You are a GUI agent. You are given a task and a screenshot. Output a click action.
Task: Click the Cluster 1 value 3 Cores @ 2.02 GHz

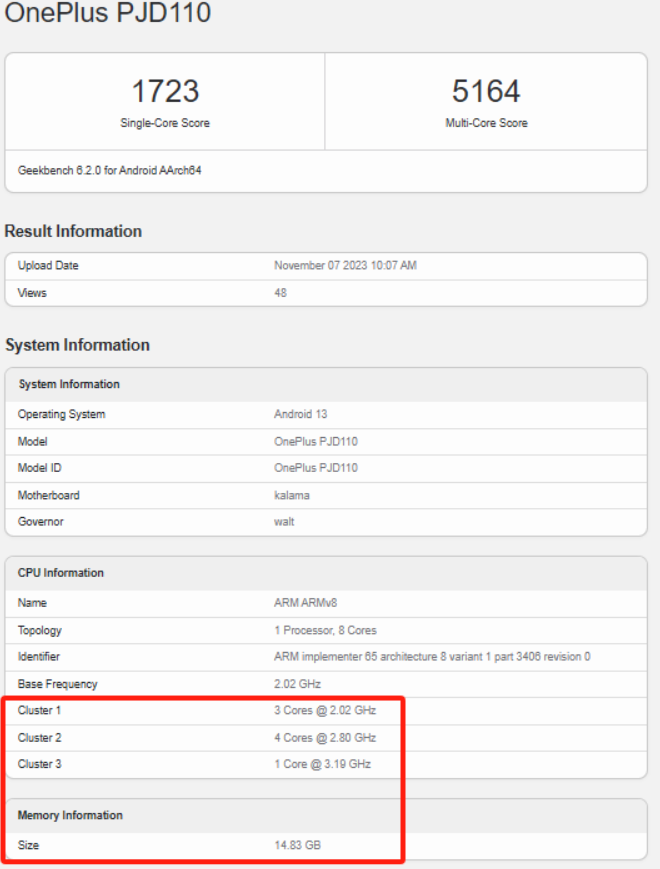[324, 711]
